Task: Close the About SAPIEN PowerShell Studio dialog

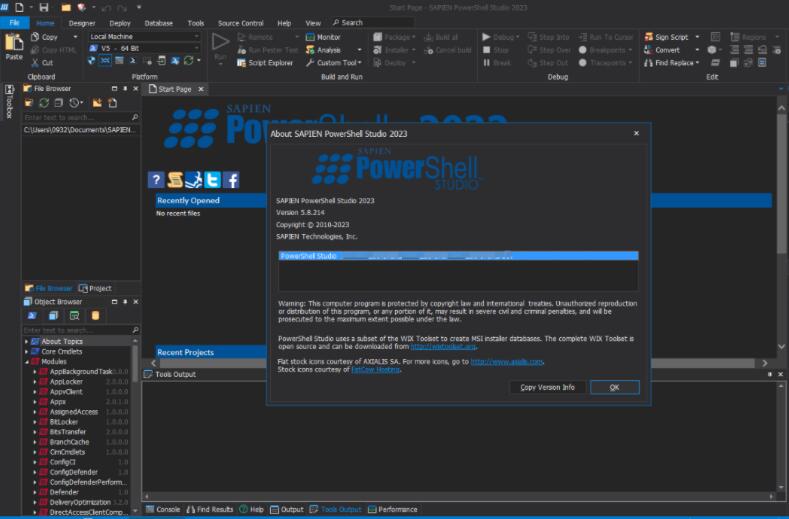Action: [x=637, y=133]
